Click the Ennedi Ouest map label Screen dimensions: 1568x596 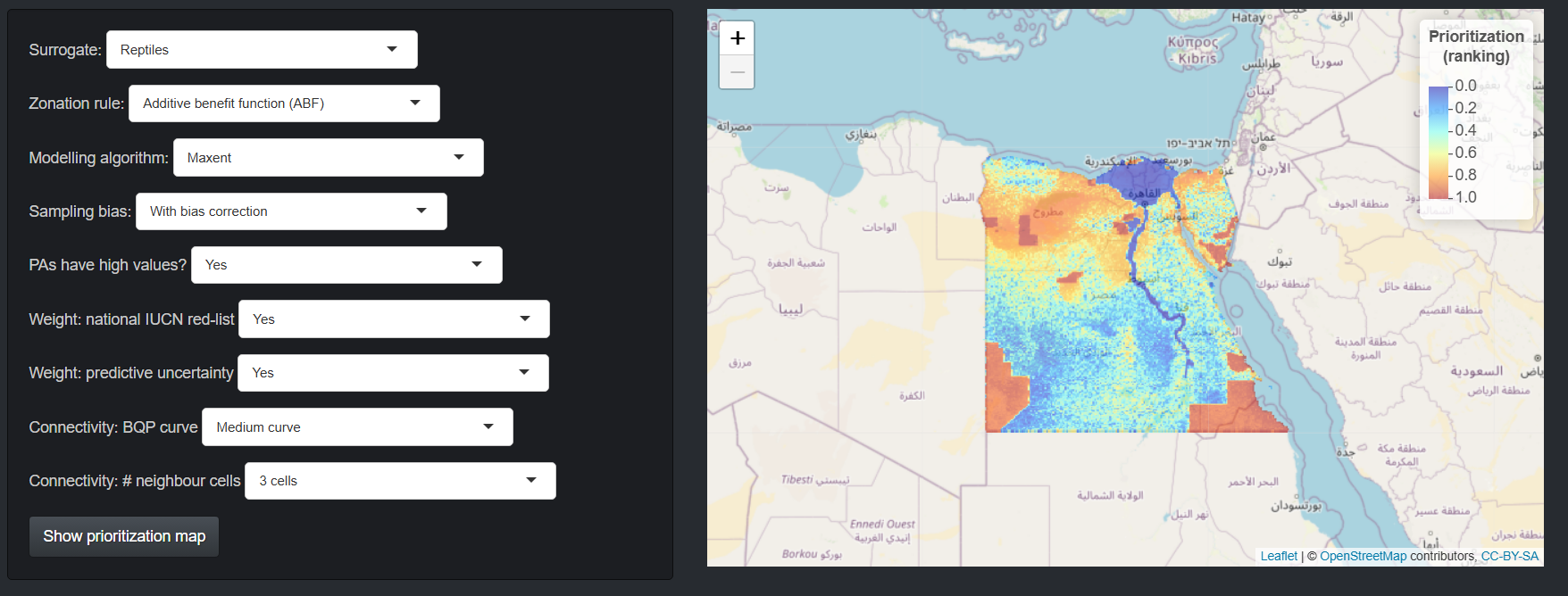coord(882,524)
